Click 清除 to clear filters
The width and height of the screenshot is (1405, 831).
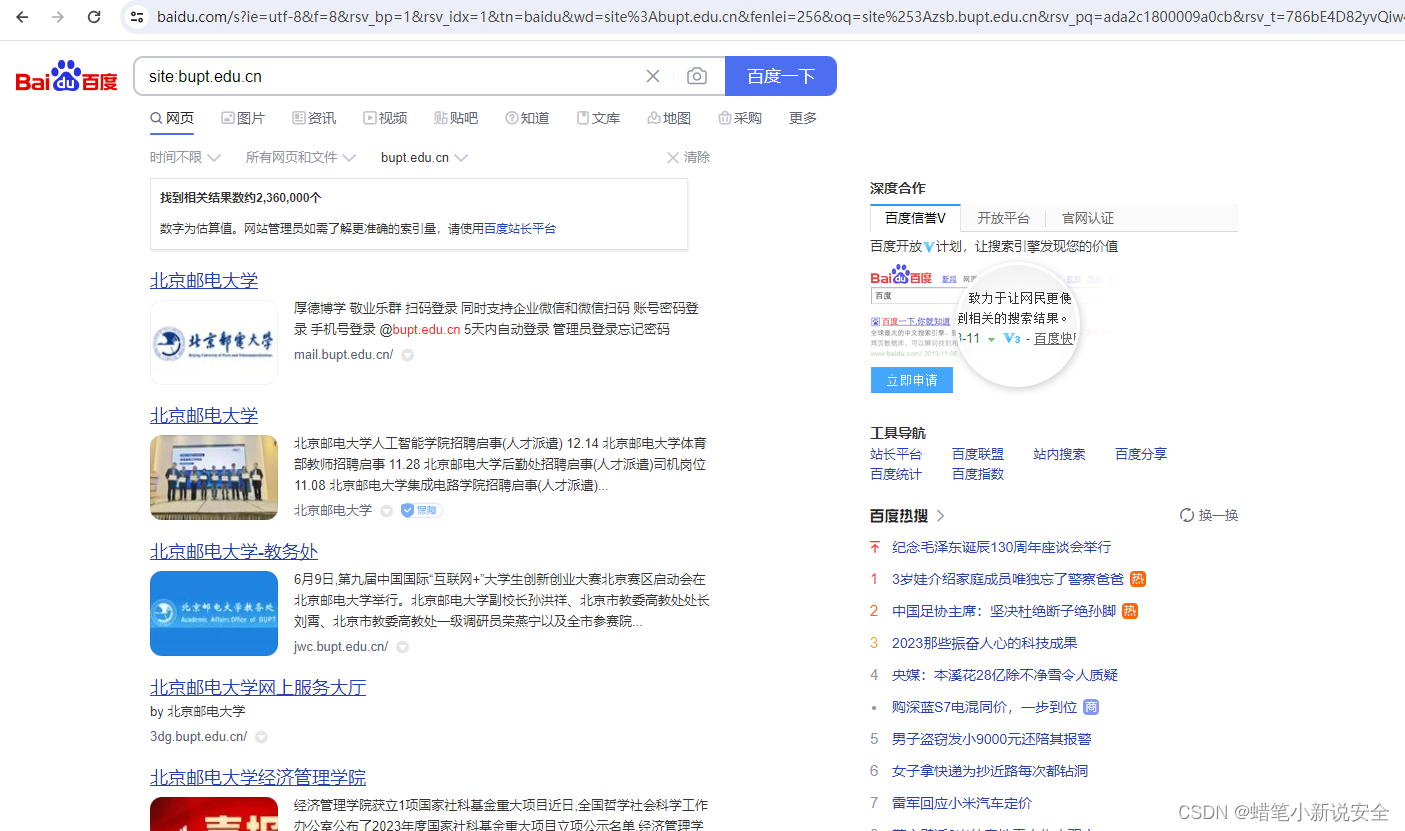coord(689,157)
